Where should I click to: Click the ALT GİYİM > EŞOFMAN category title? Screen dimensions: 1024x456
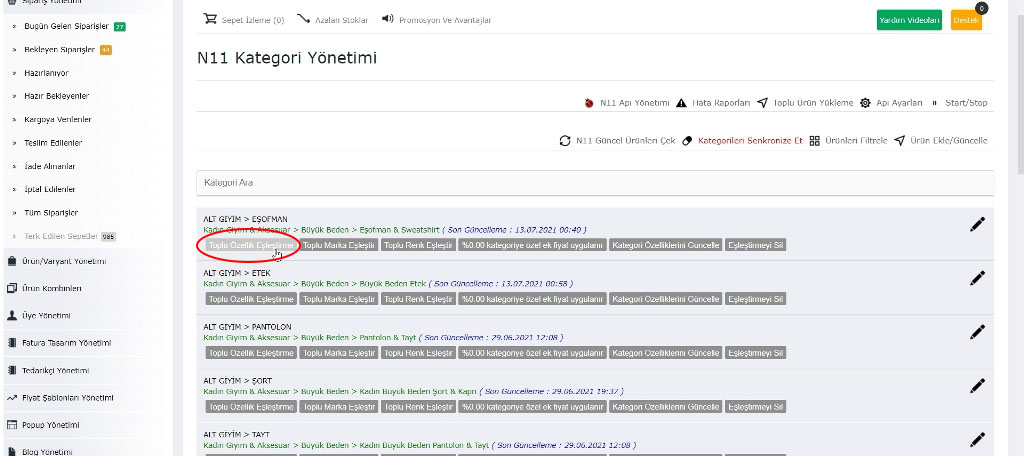[246, 219]
